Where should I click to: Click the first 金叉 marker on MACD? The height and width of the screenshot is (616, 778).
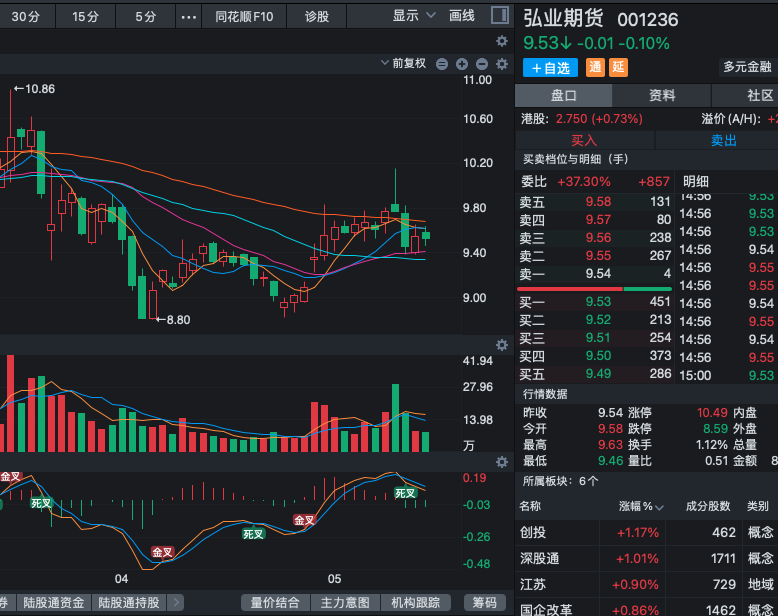pyautogui.click(x=10, y=477)
